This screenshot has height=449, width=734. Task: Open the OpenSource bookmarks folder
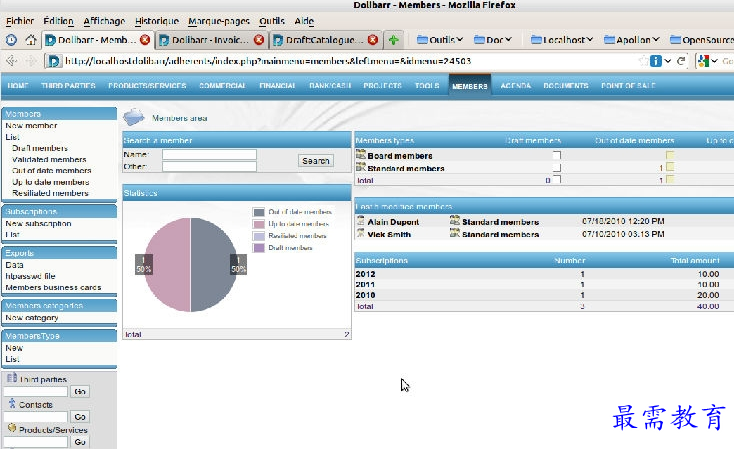tap(702, 40)
